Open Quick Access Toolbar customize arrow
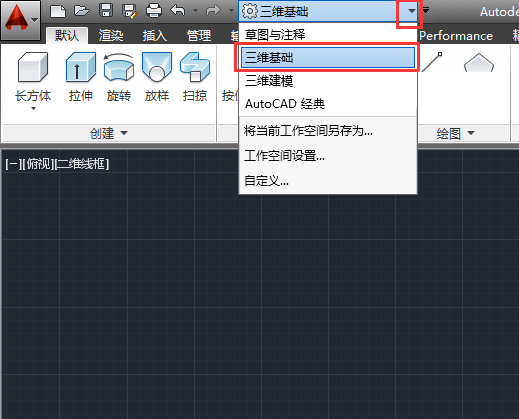 point(426,11)
